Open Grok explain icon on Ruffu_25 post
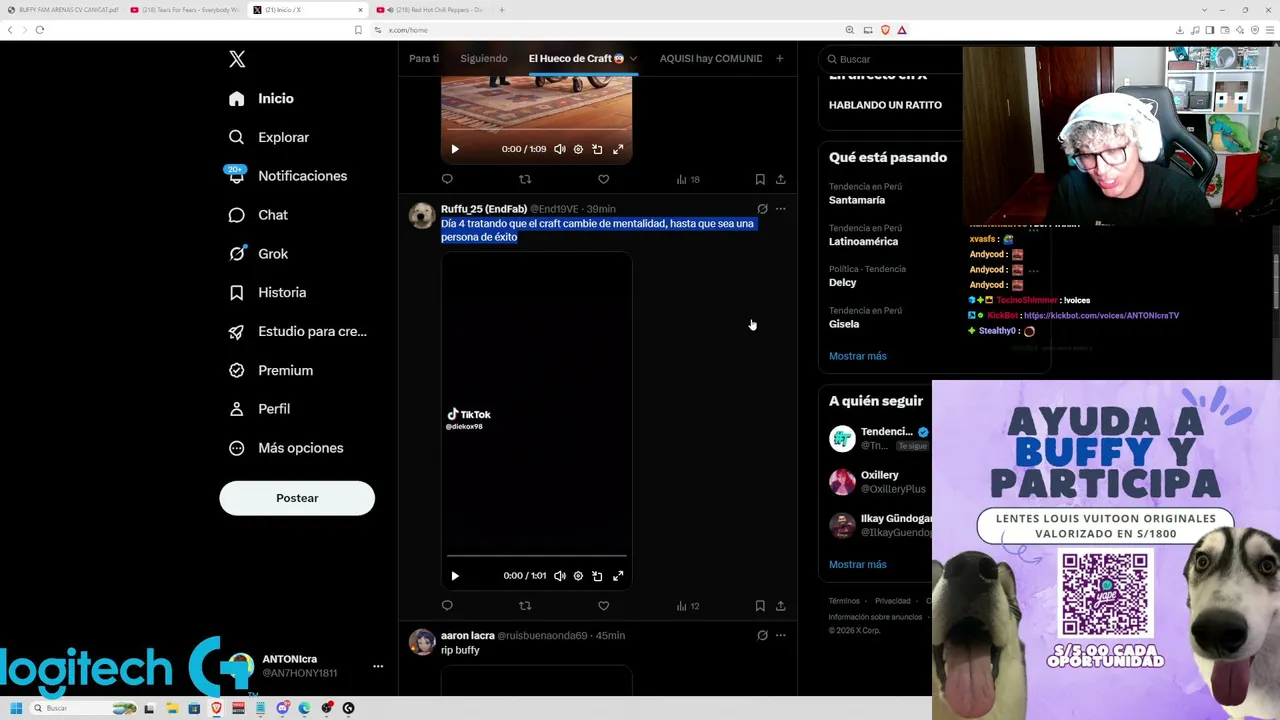 point(762,209)
